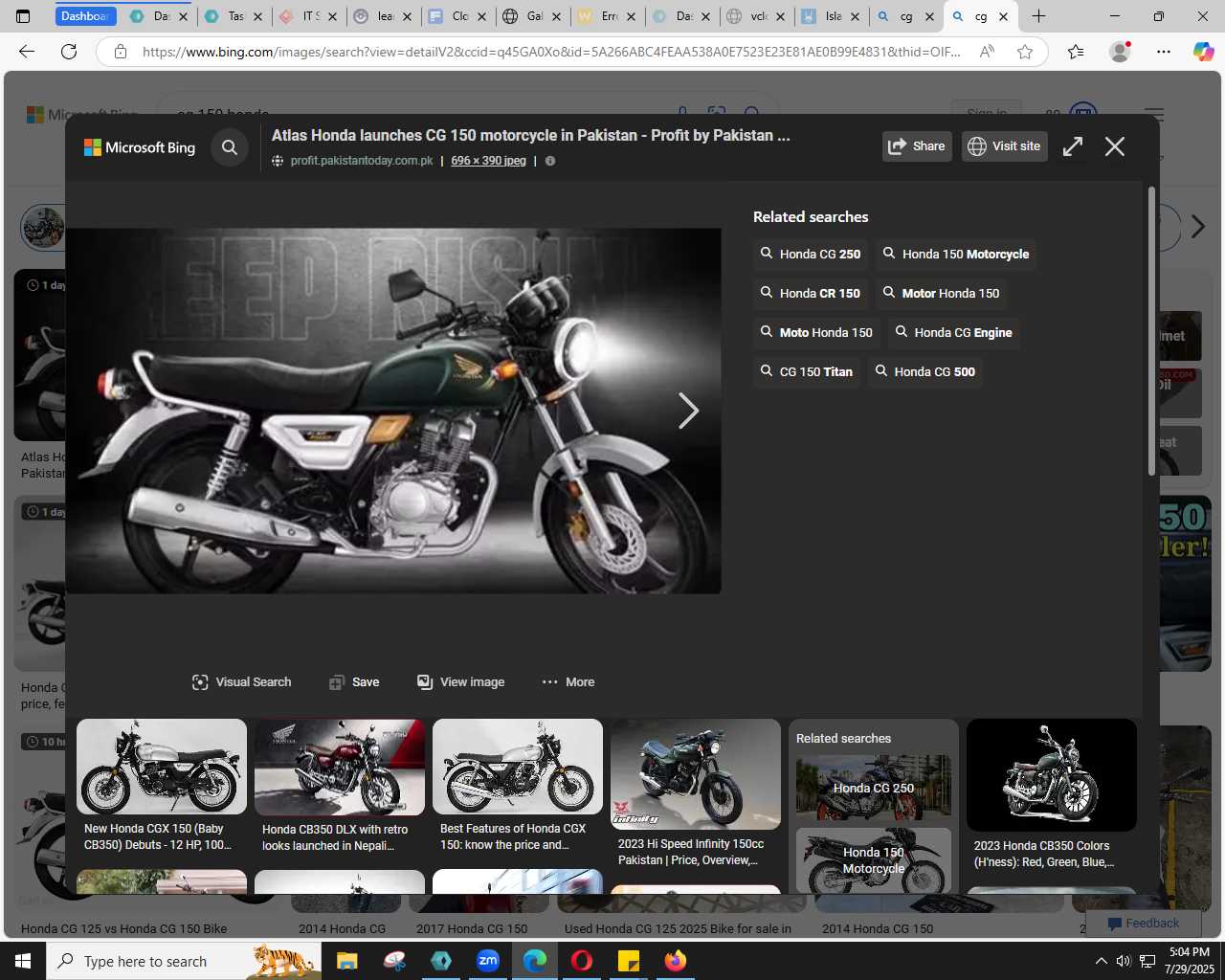Search related Honda CG 250

810,254
